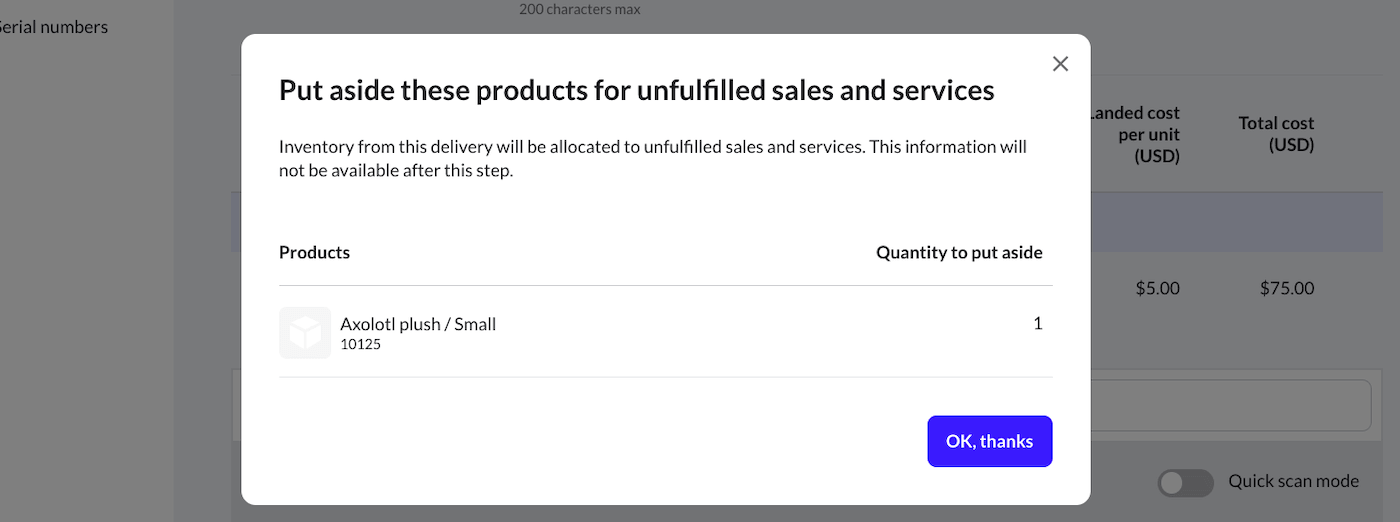Open Serial numbers in the sidebar
Screen dimensions: 1400x522
click(53, 27)
